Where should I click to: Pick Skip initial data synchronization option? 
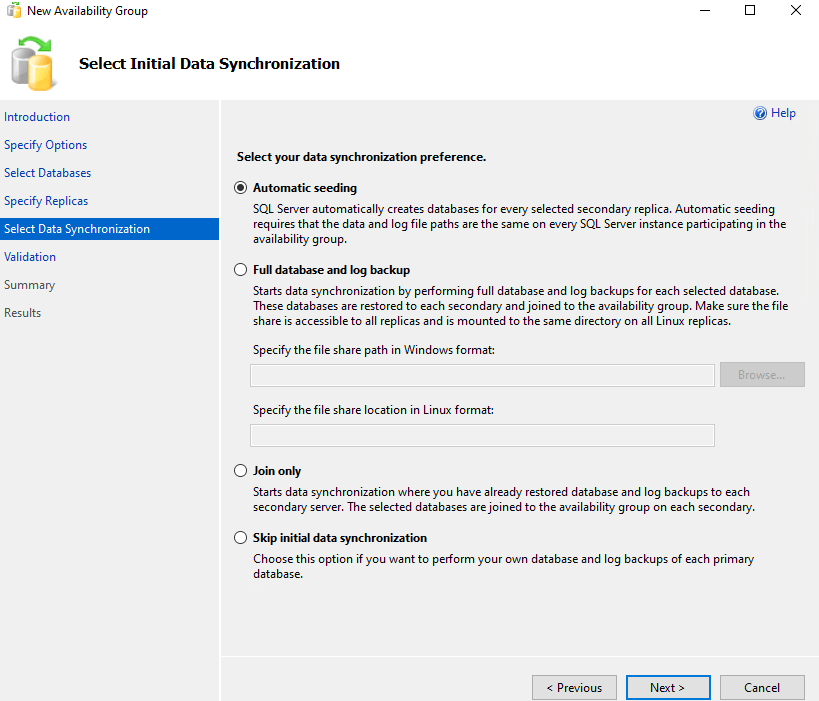click(240, 538)
